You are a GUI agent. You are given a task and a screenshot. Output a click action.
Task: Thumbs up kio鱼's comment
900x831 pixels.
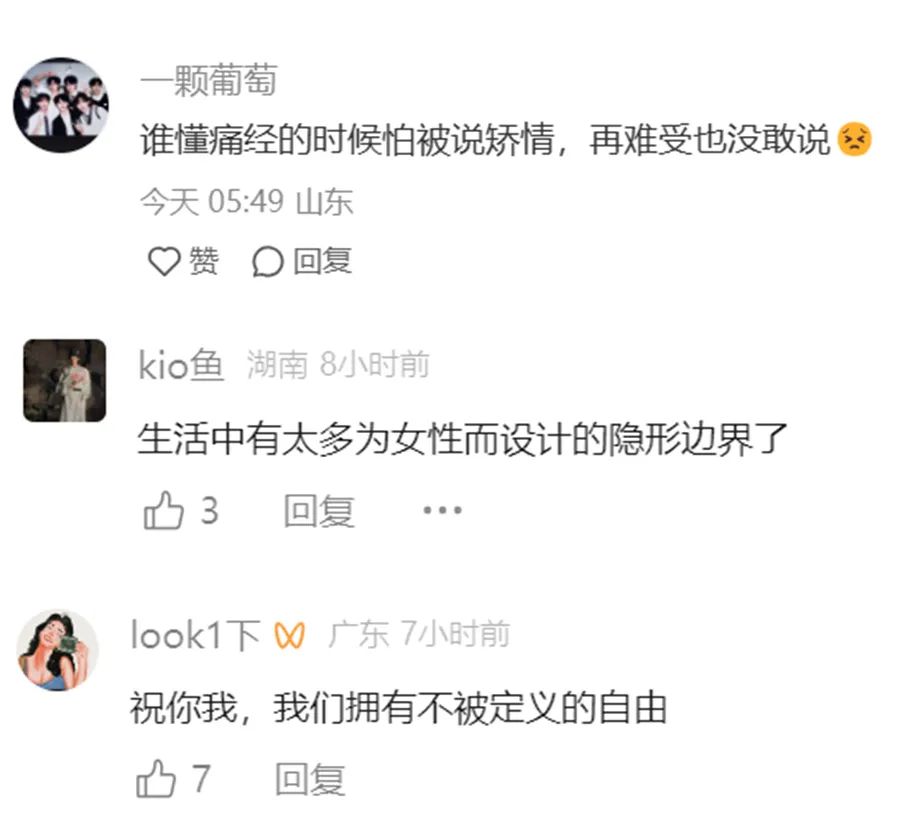[164, 510]
